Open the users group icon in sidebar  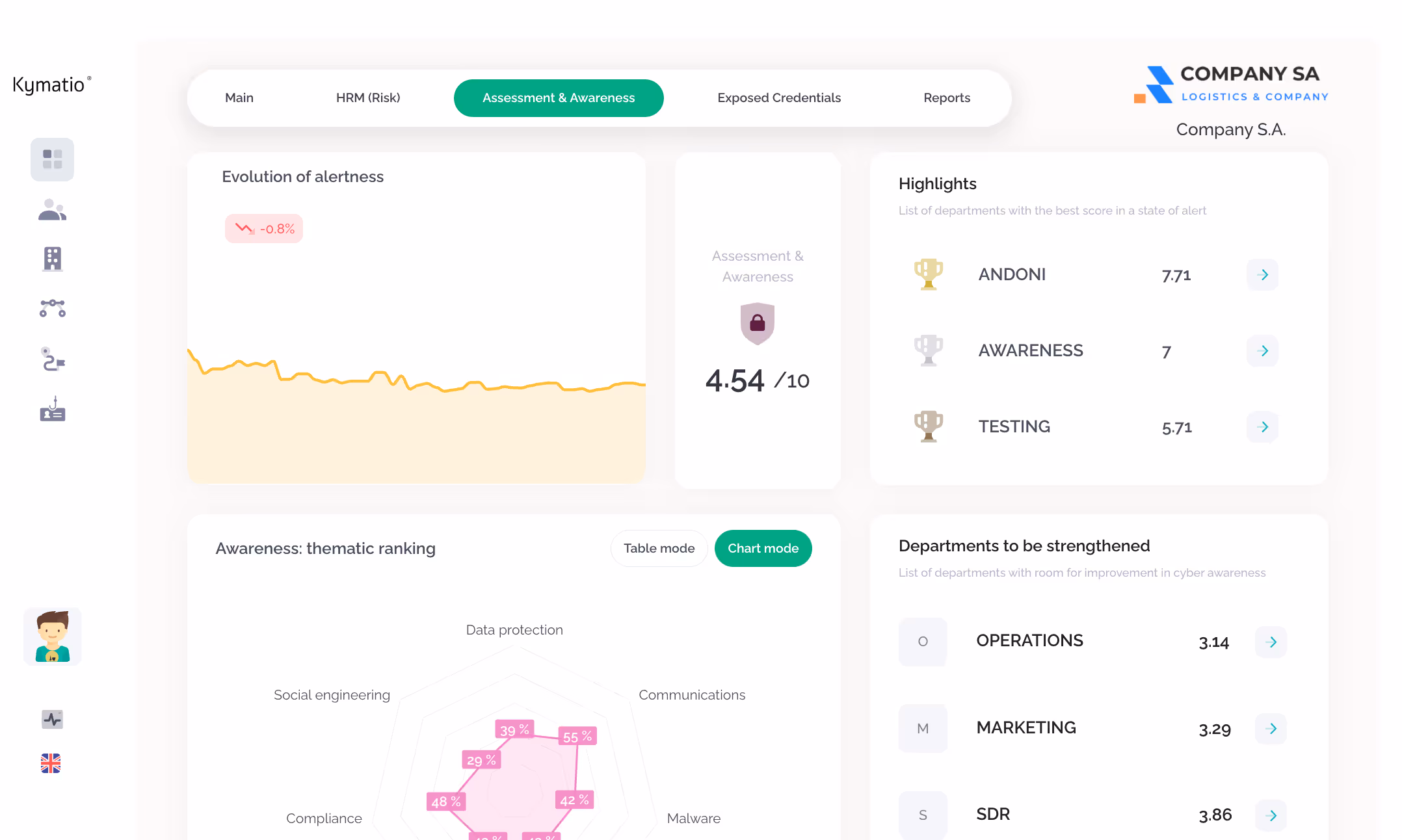(52, 210)
